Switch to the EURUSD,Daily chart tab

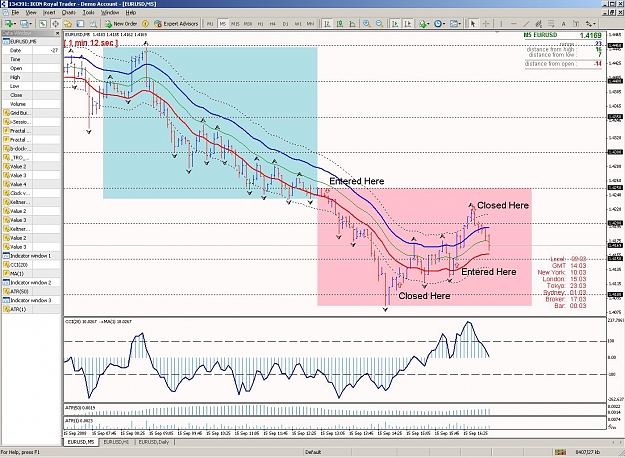point(154,442)
